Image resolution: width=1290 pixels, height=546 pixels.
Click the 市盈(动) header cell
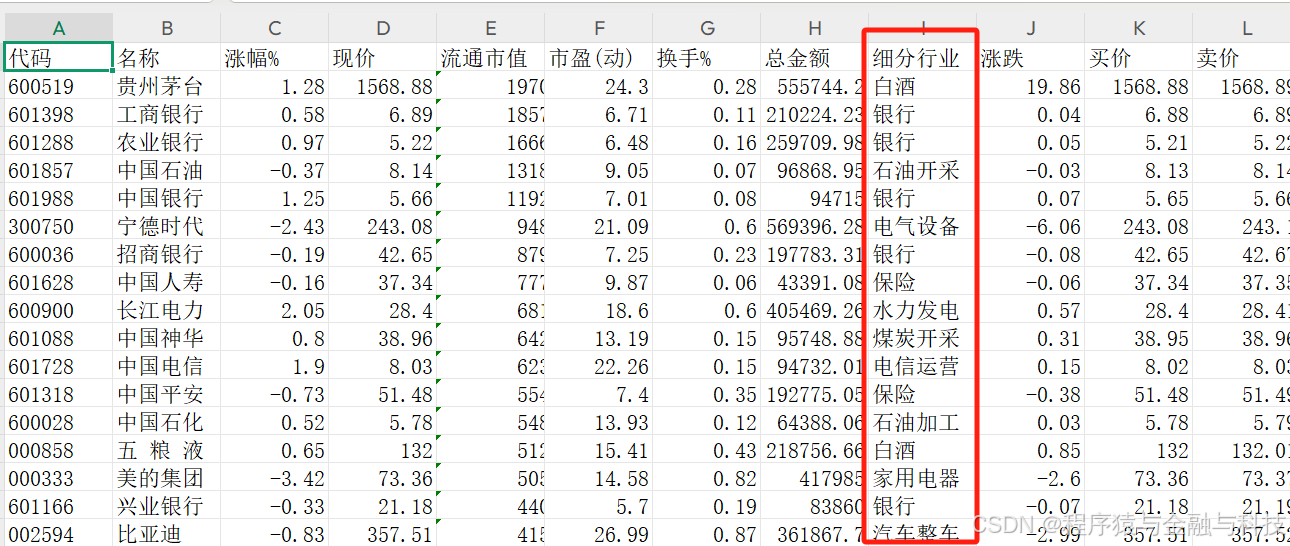click(599, 58)
